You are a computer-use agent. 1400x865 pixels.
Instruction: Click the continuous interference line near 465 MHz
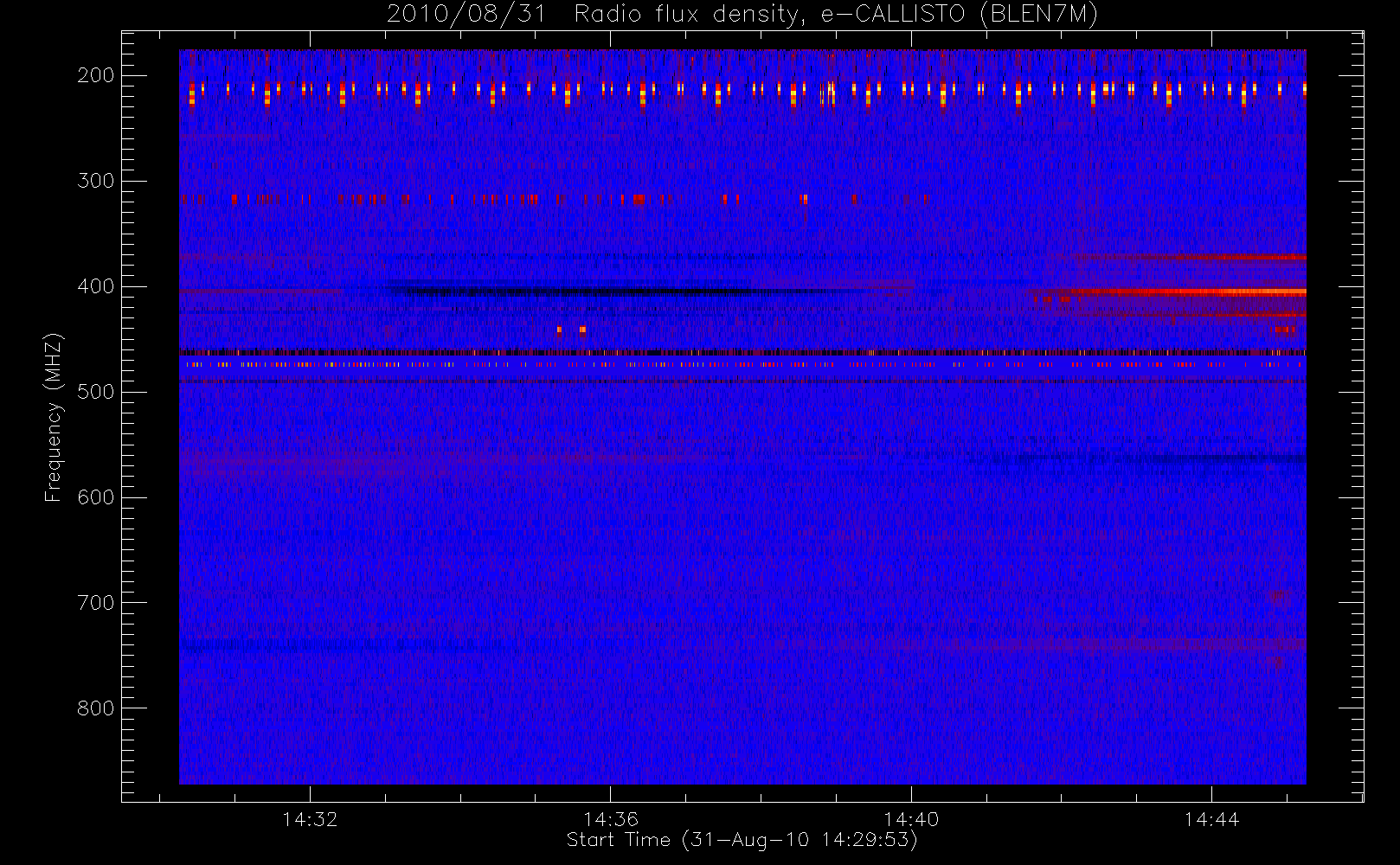pos(742,352)
